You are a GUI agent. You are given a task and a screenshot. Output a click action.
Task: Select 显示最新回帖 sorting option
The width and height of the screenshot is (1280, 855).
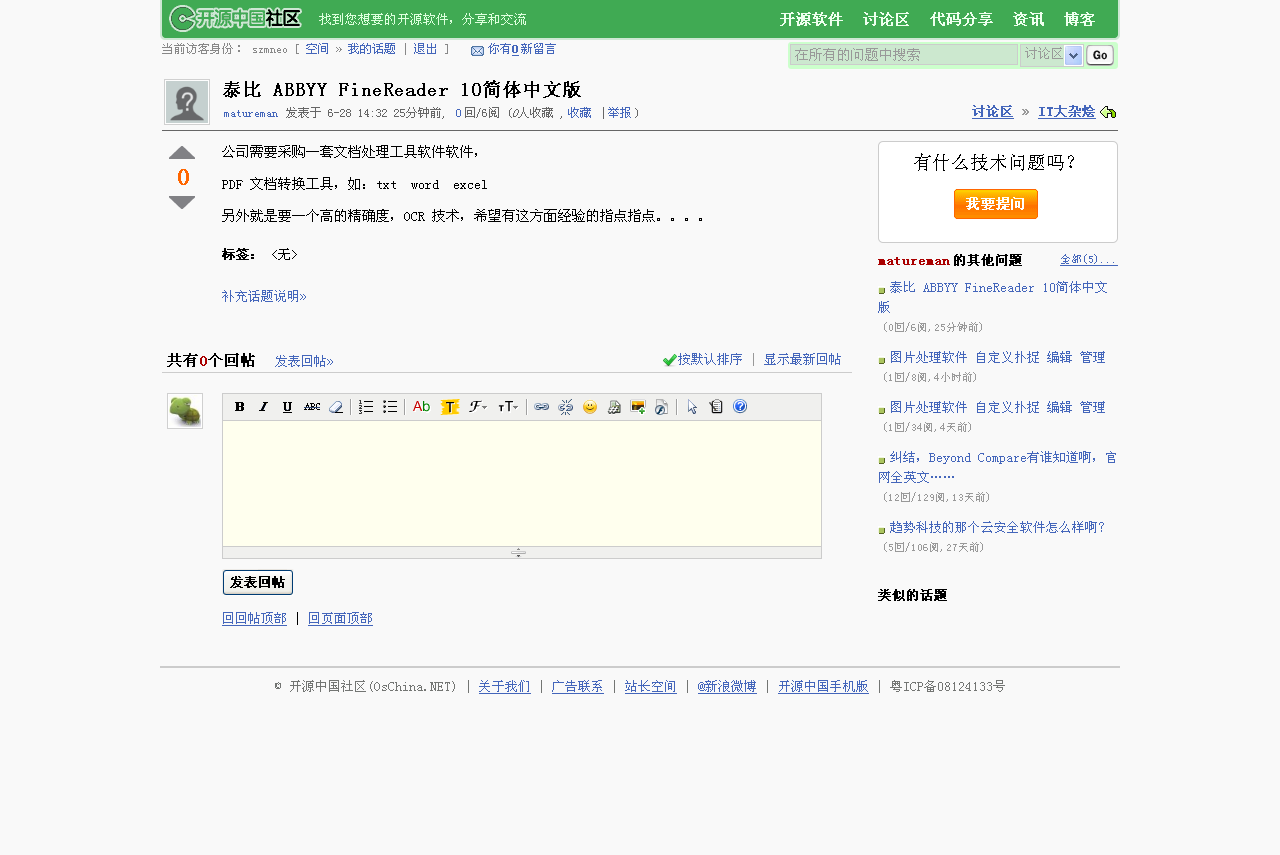tap(802, 359)
